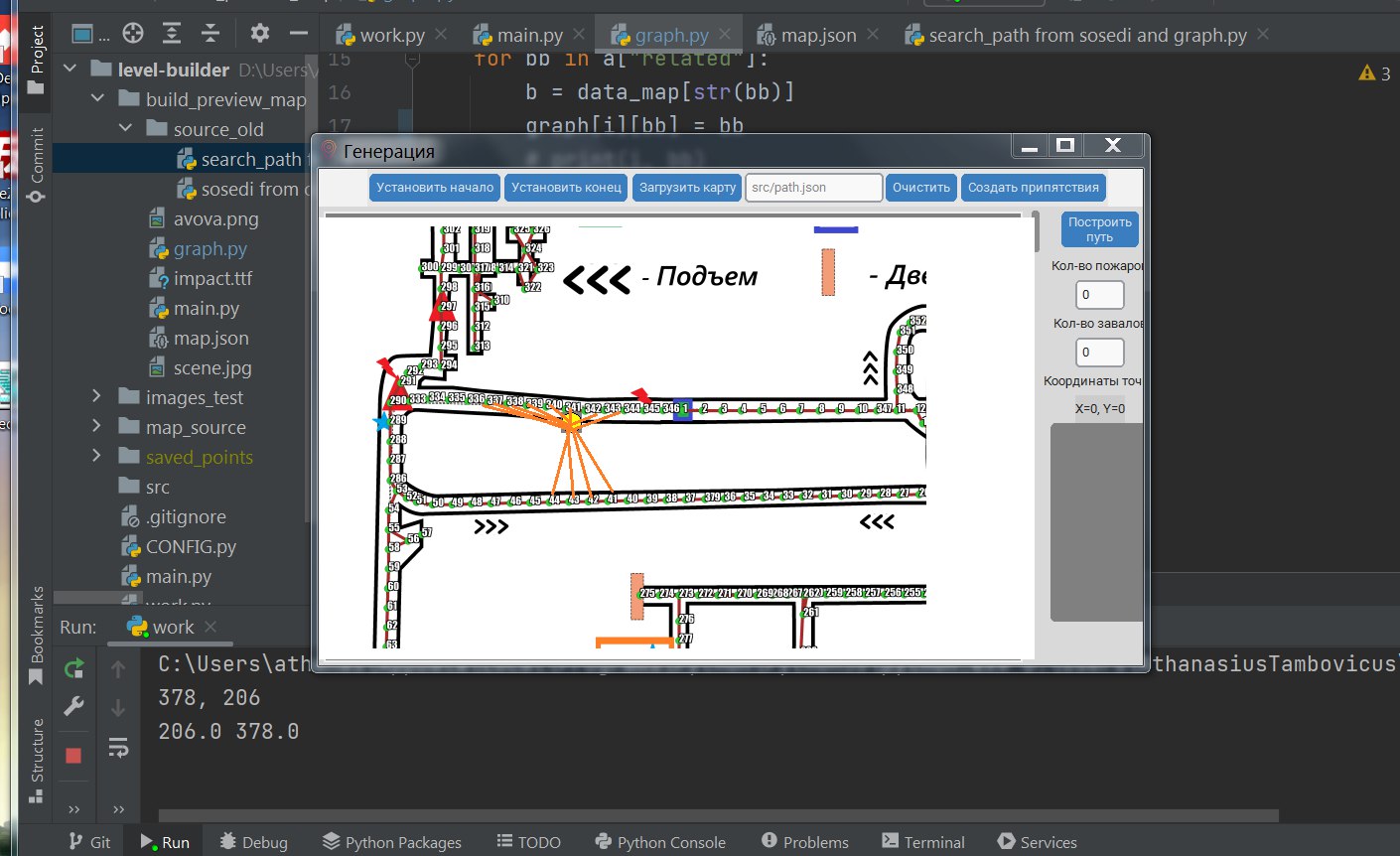Click the Expand All icon in Project toolbar
The image size is (1400, 856).
coord(172,34)
